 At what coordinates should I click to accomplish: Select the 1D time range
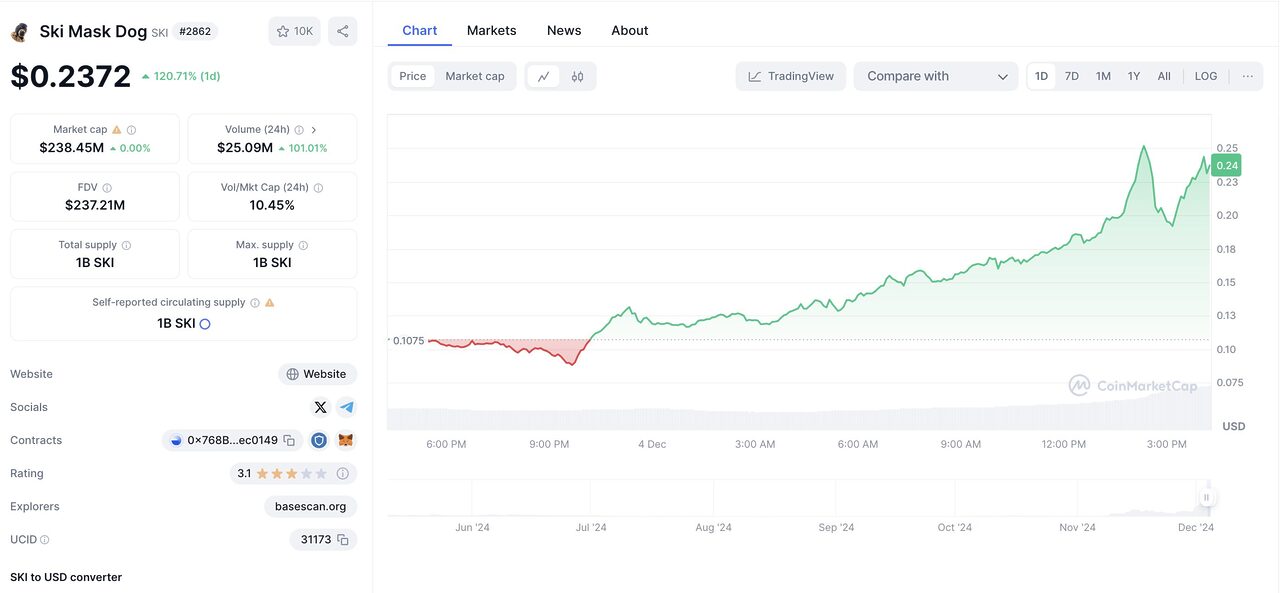pos(1042,76)
